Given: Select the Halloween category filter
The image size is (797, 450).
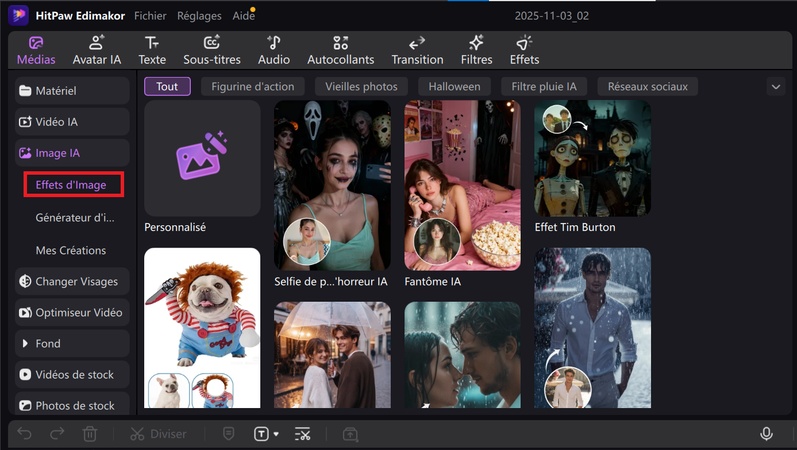Looking at the screenshot, I should [x=454, y=87].
